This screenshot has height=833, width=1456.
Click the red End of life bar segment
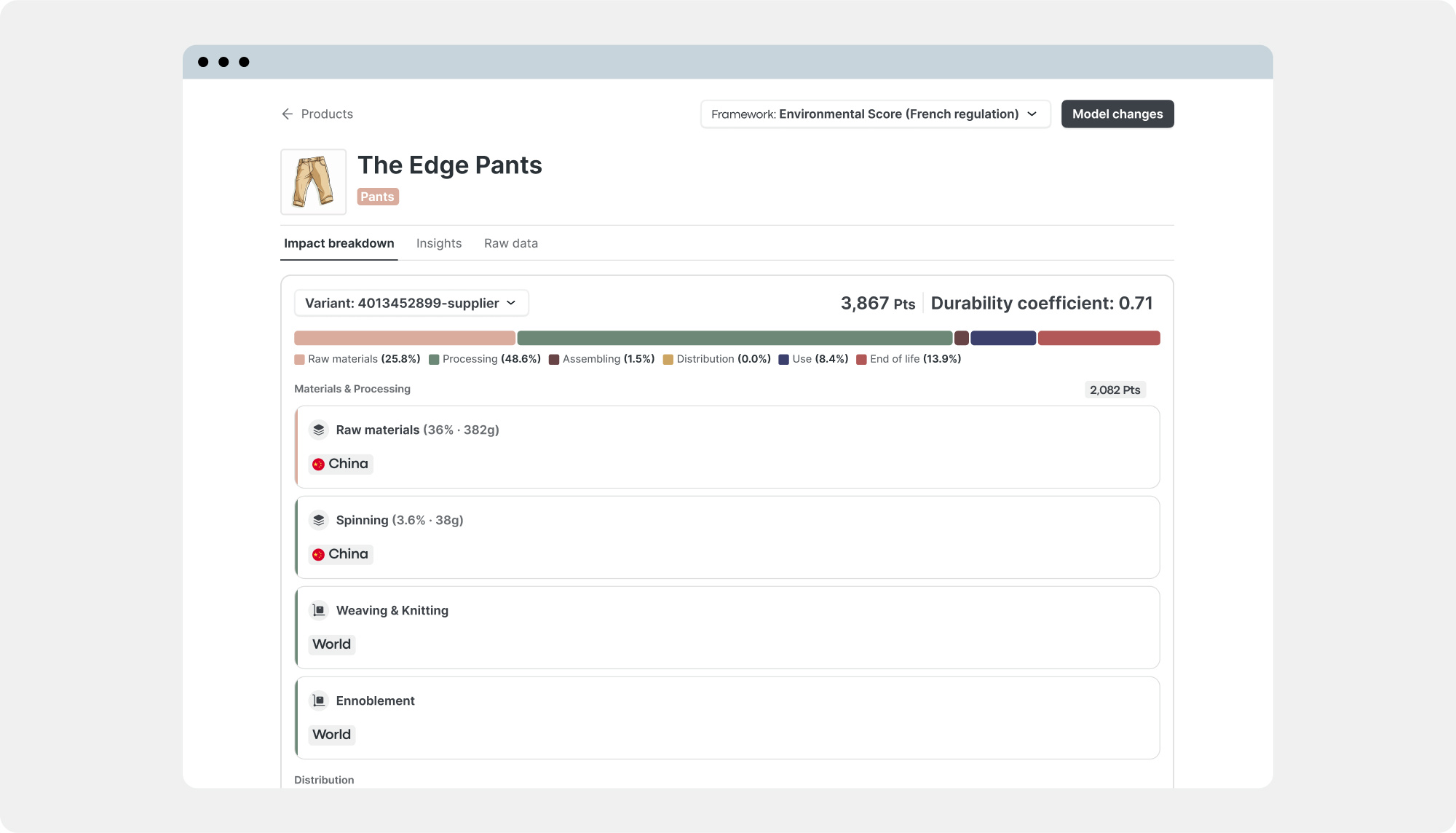(1098, 338)
